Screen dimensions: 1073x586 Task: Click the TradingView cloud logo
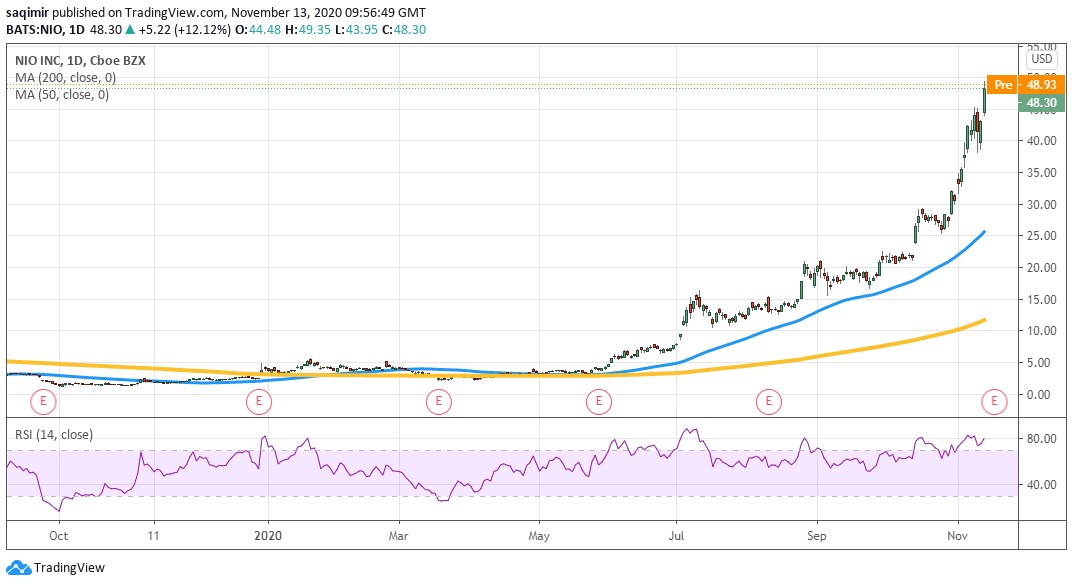pos(20,567)
